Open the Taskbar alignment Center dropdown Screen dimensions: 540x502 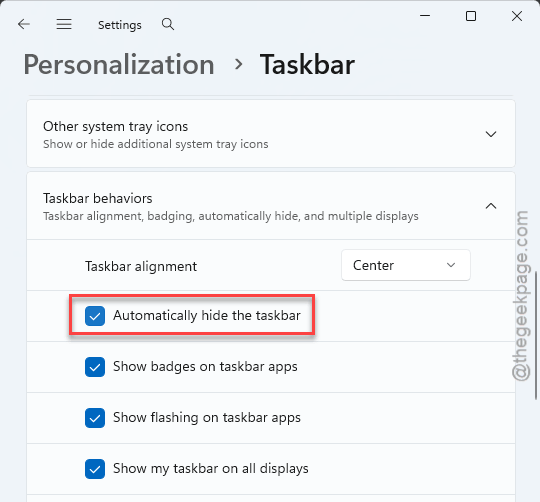[406, 265]
